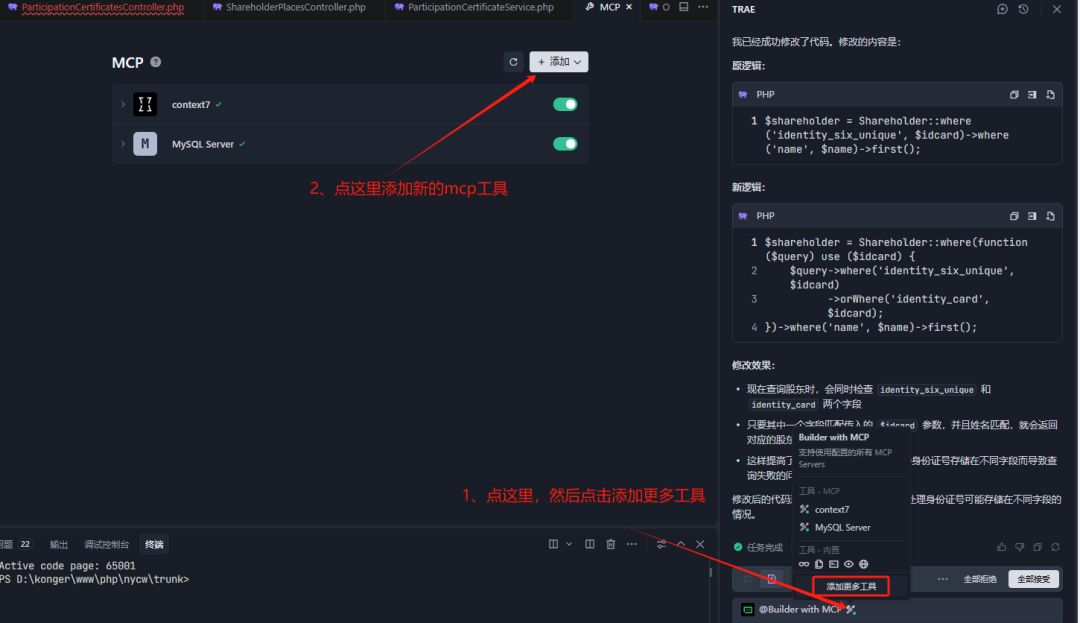Screen dimensions: 1080x623
Task: Expand the MySQL Server row
Action: click(123, 144)
